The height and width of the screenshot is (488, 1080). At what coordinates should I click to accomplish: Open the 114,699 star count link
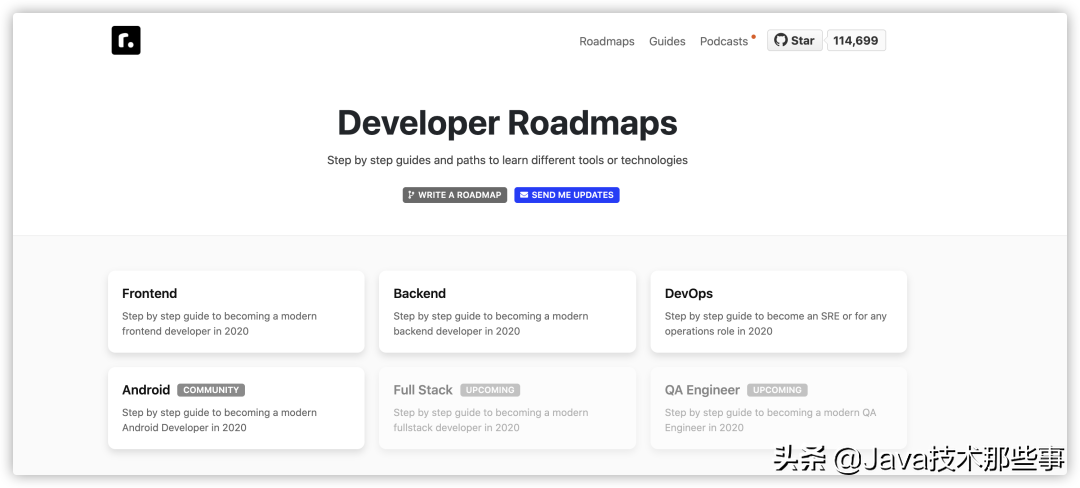pyautogui.click(x=855, y=41)
